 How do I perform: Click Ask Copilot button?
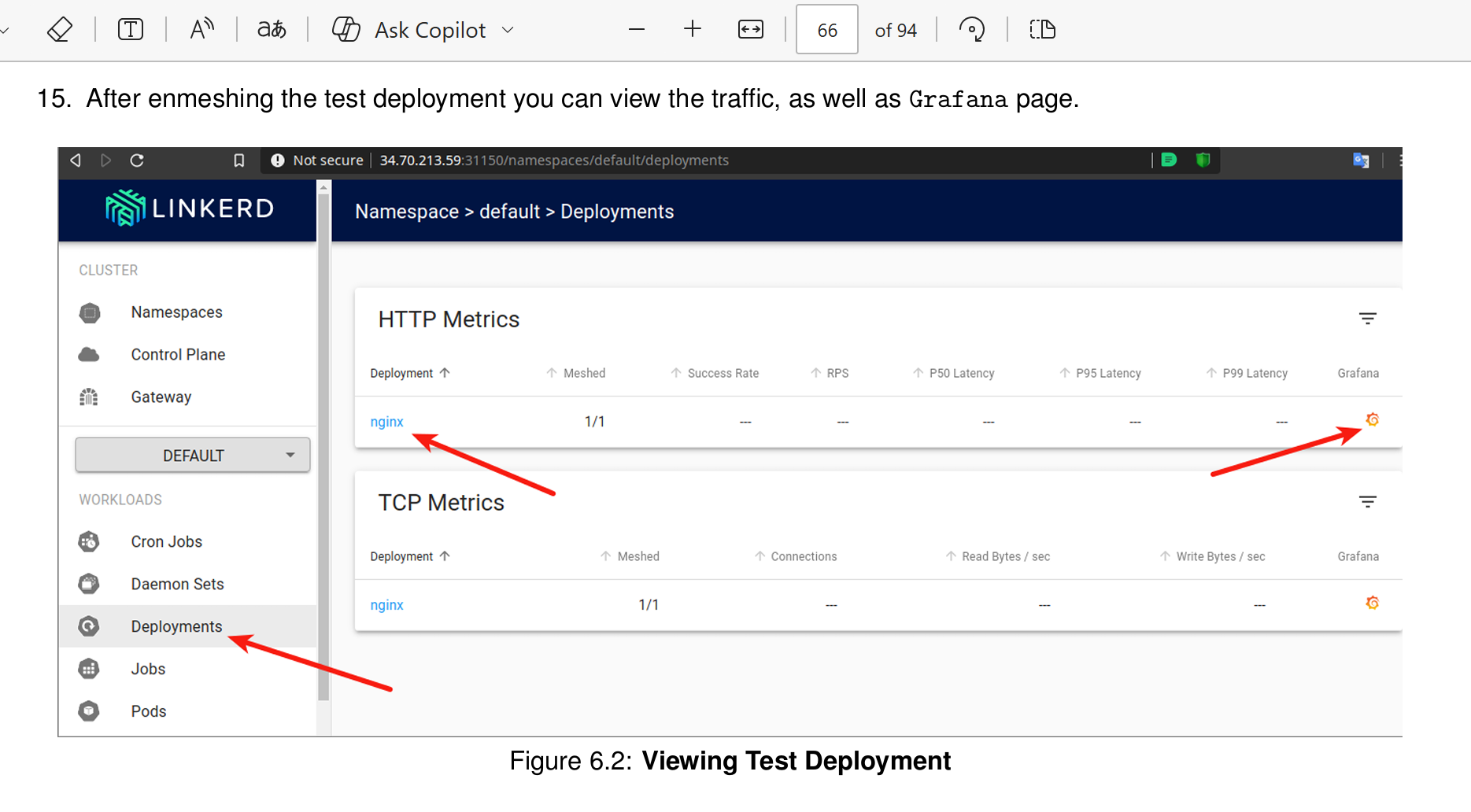pyautogui.click(x=408, y=30)
